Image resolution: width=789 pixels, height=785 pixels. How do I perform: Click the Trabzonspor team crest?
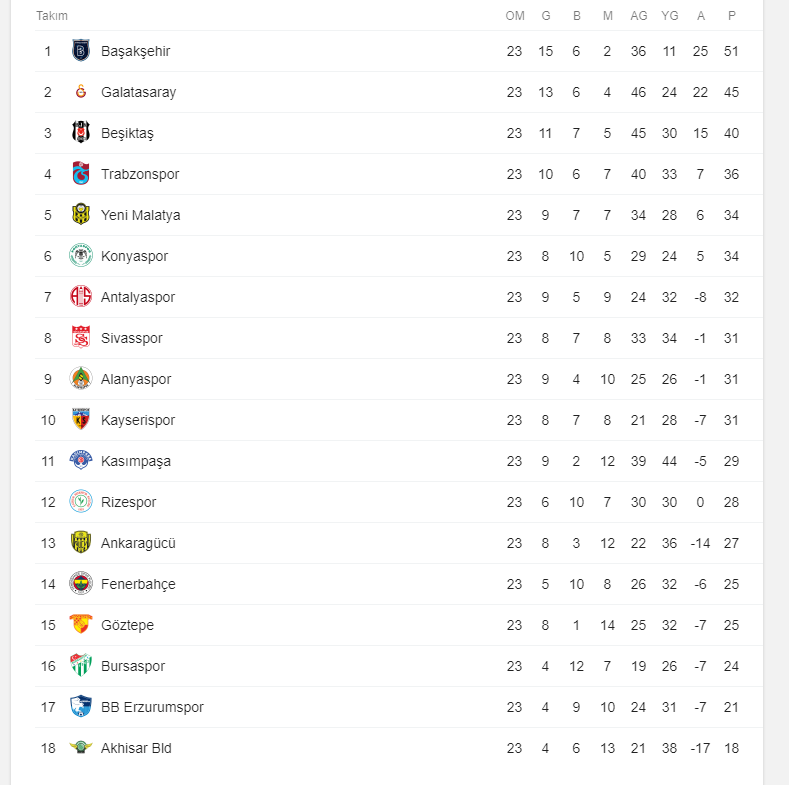(81, 174)
